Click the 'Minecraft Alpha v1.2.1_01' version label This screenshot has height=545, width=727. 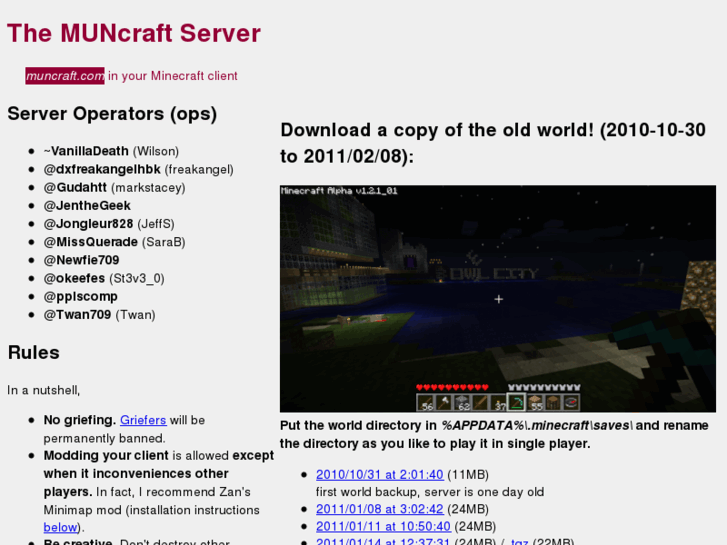click(x=339, y=191)
